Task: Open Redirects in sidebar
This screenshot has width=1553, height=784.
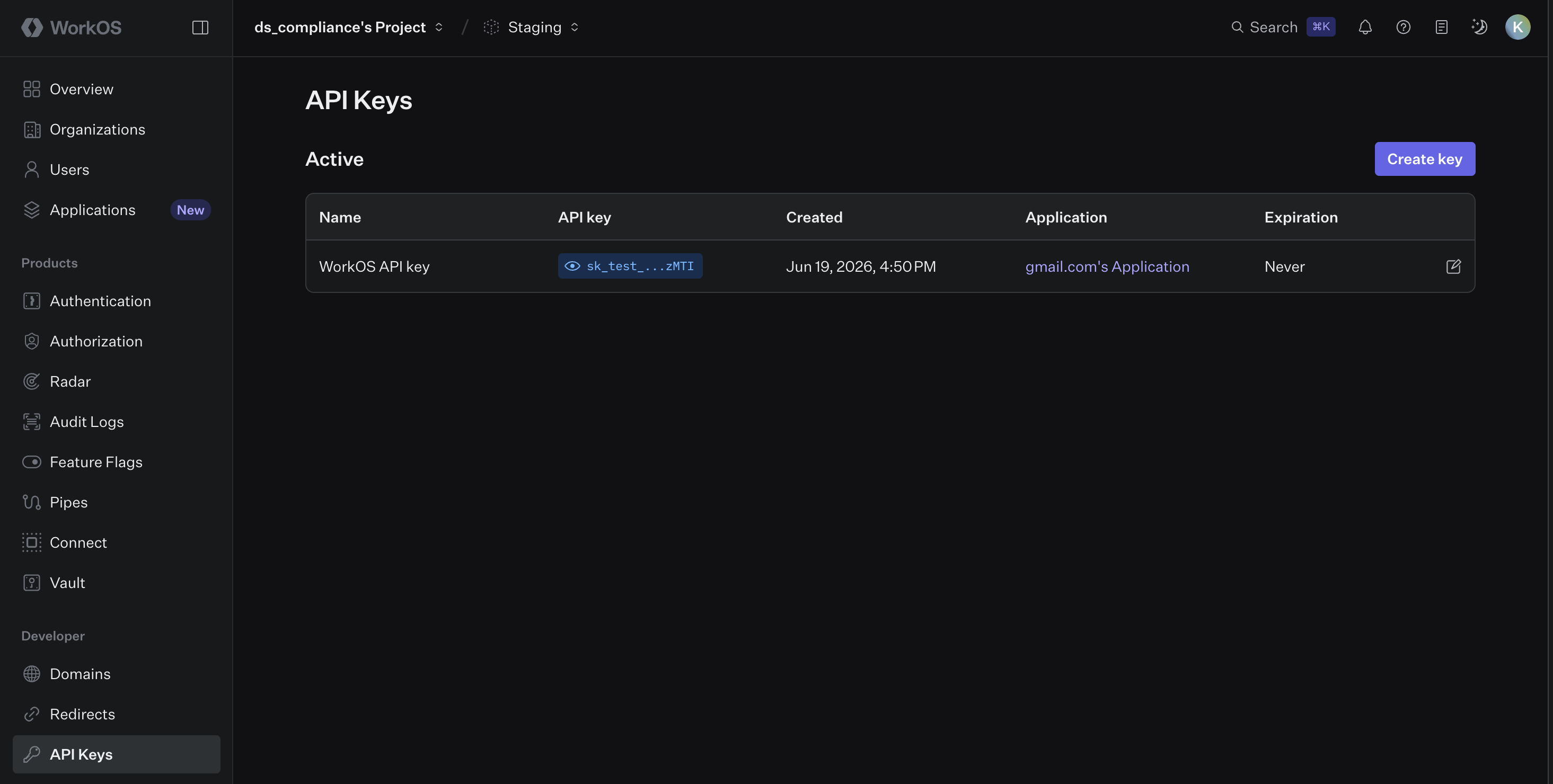Action: pyautogui.click(x=117, y=714)
